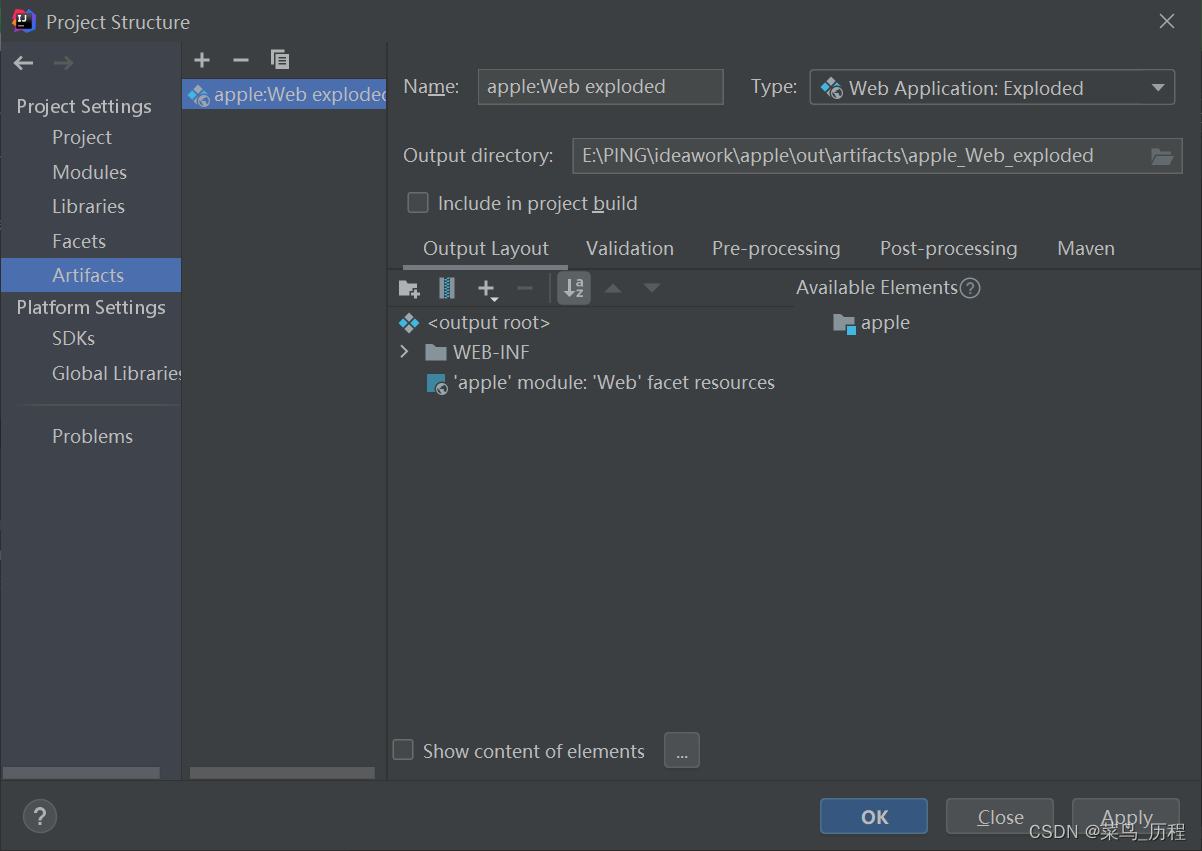Toggle alphabetical sorting of output elements
Image resolution: width=1202 pixels, height=851 pixels.
click(x=573, y=288)
